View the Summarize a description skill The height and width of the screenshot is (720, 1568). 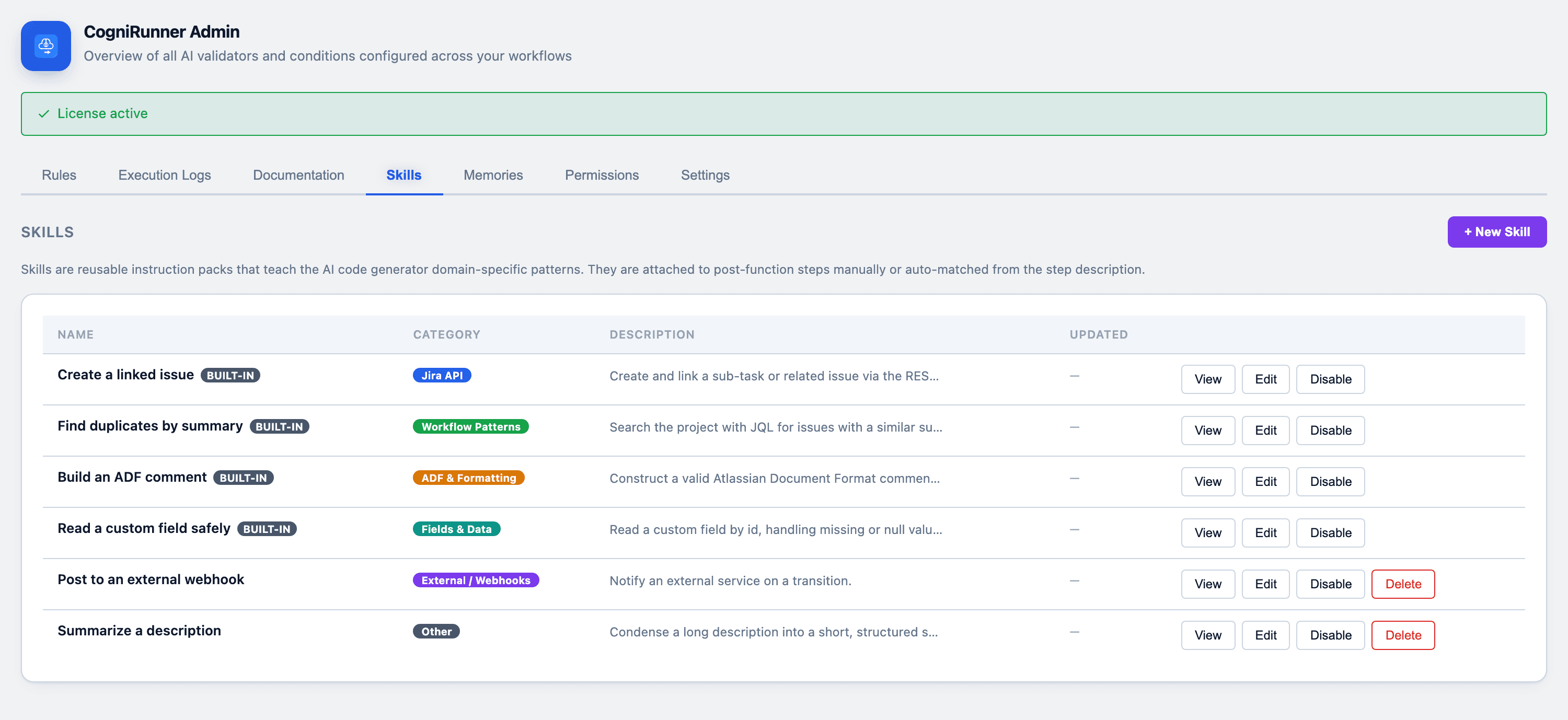[1208, 635]
